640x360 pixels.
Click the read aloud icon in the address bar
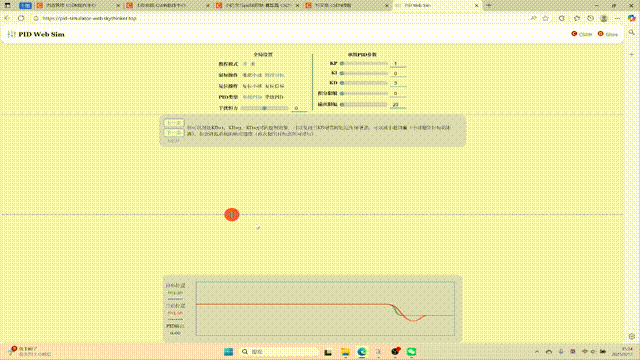point(533,18)
